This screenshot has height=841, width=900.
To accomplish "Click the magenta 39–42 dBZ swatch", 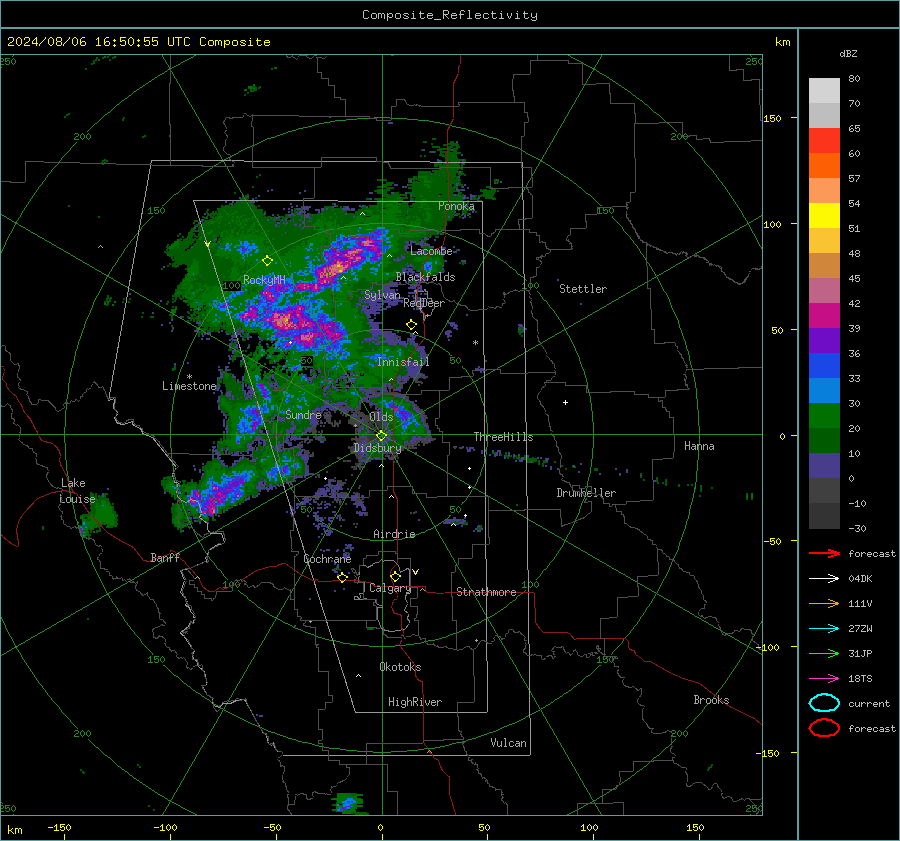I will 824,315.
